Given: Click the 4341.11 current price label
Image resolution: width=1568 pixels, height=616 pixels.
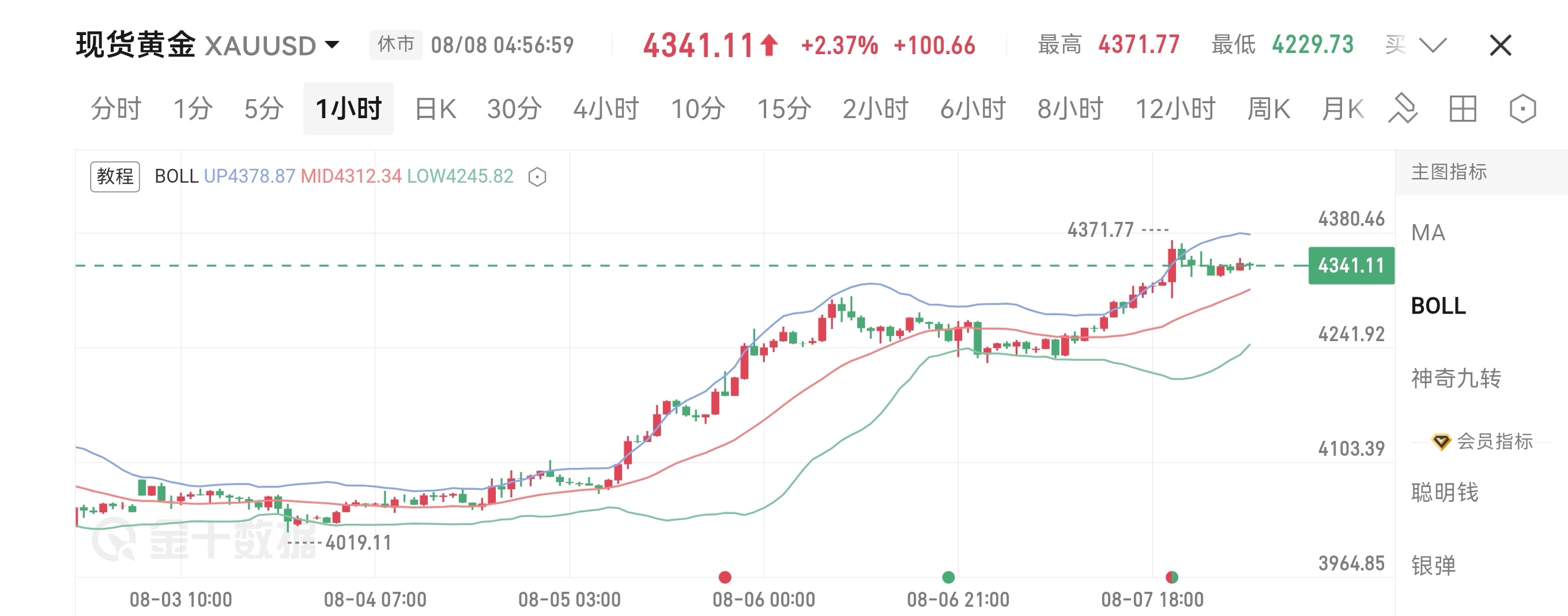Looking at the screenshot, I should (x=1351, y=266).
